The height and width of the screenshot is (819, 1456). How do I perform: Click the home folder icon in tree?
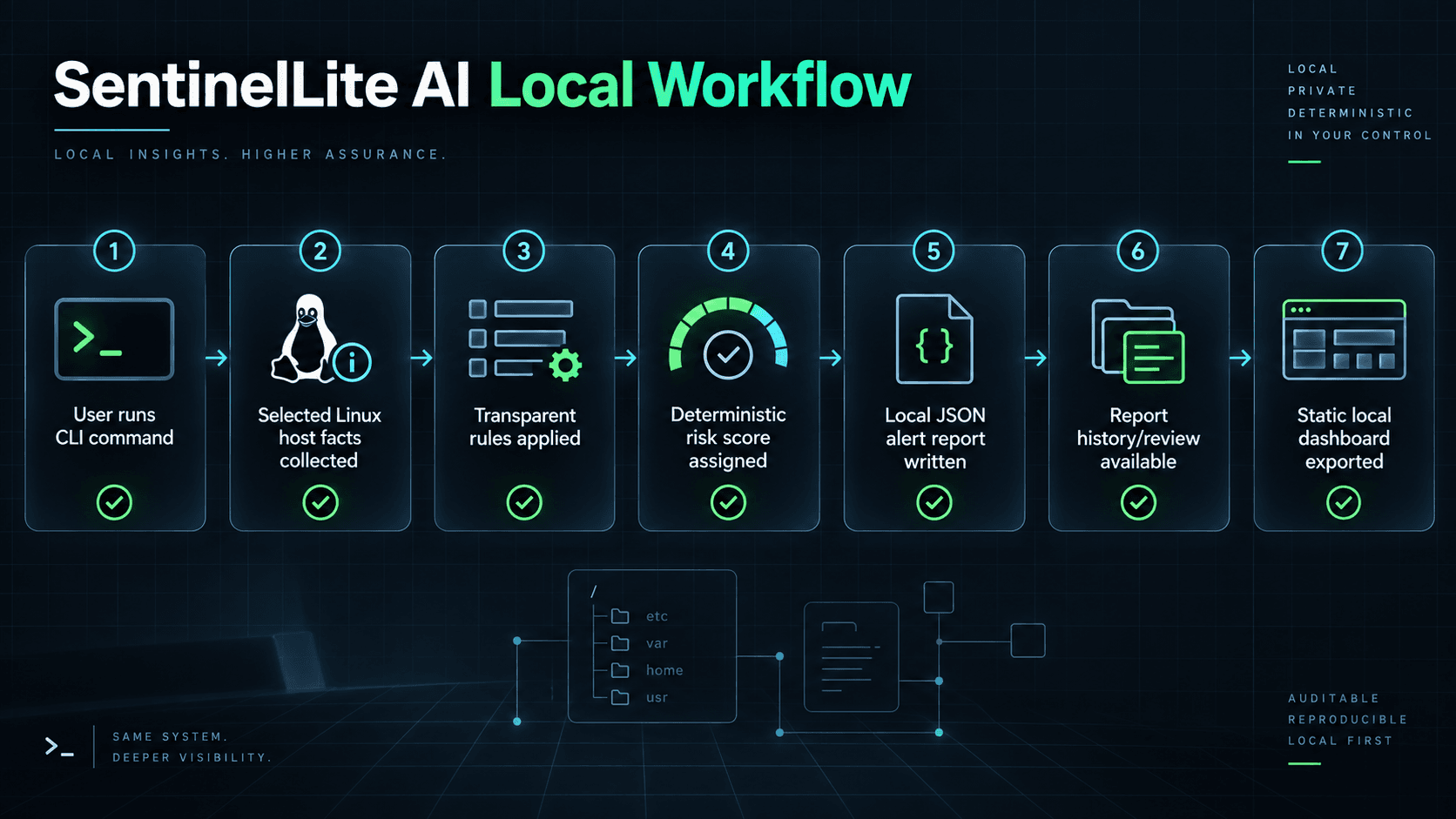(x=620, y=670)
